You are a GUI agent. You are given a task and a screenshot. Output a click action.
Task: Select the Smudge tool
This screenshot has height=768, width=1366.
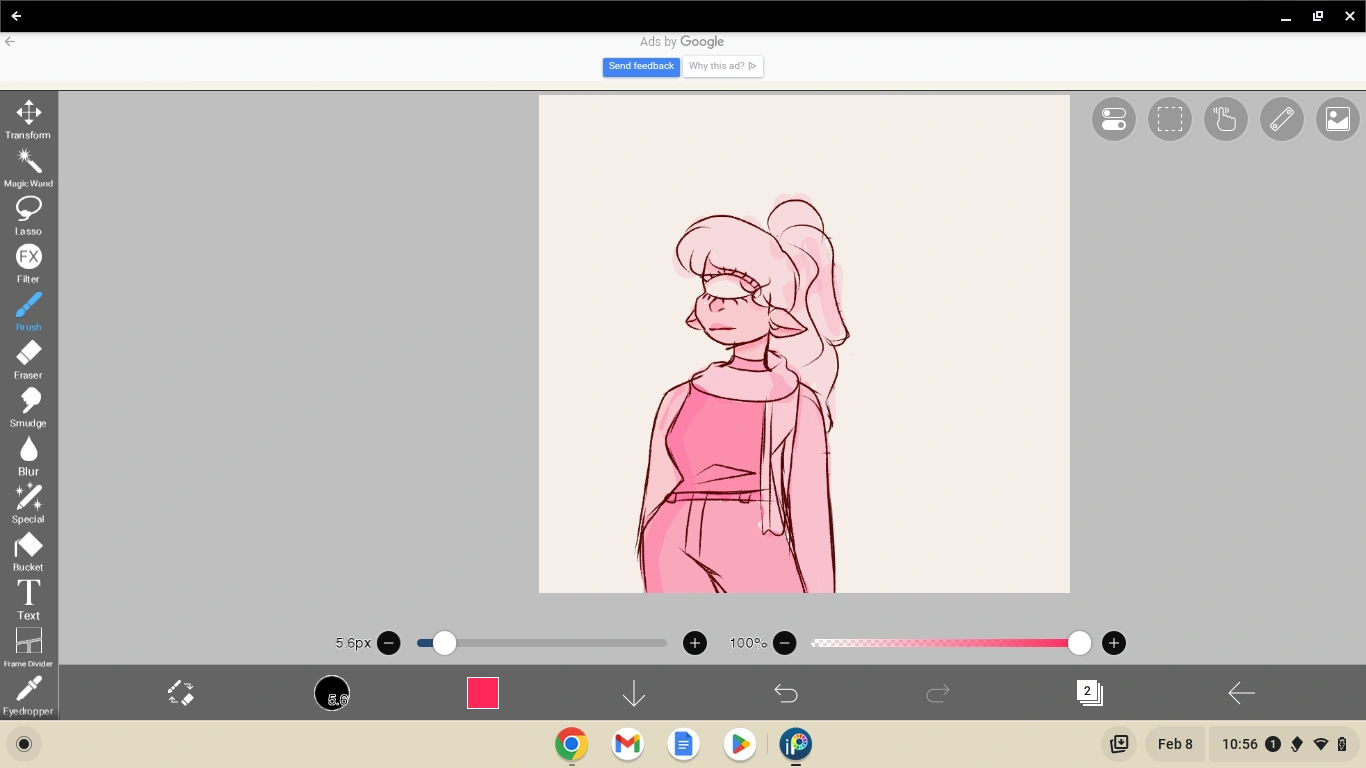click(x=28, y=401)
